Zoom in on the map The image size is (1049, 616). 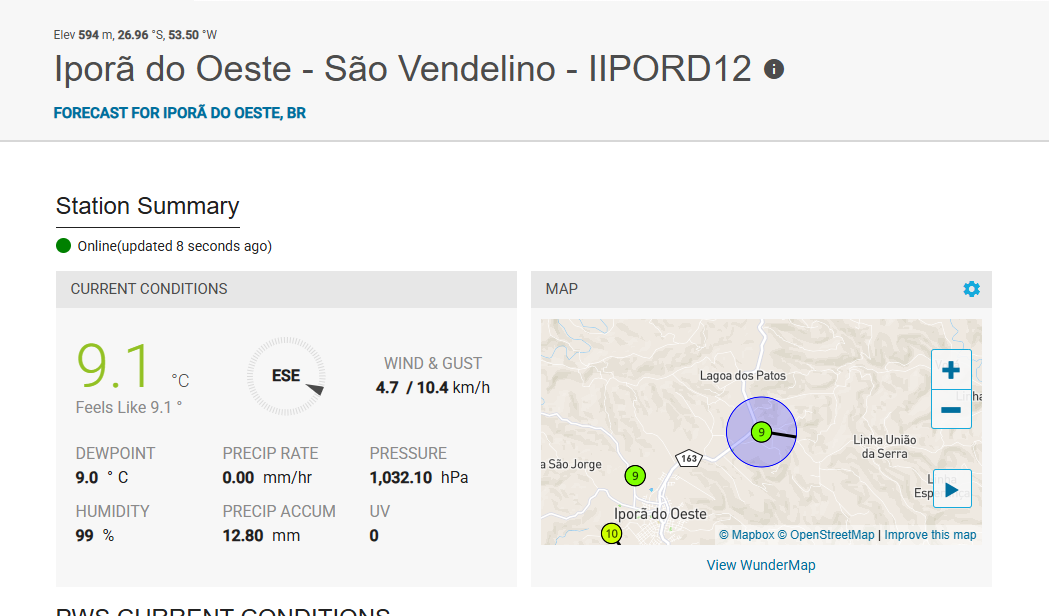(x=951, y=370)
